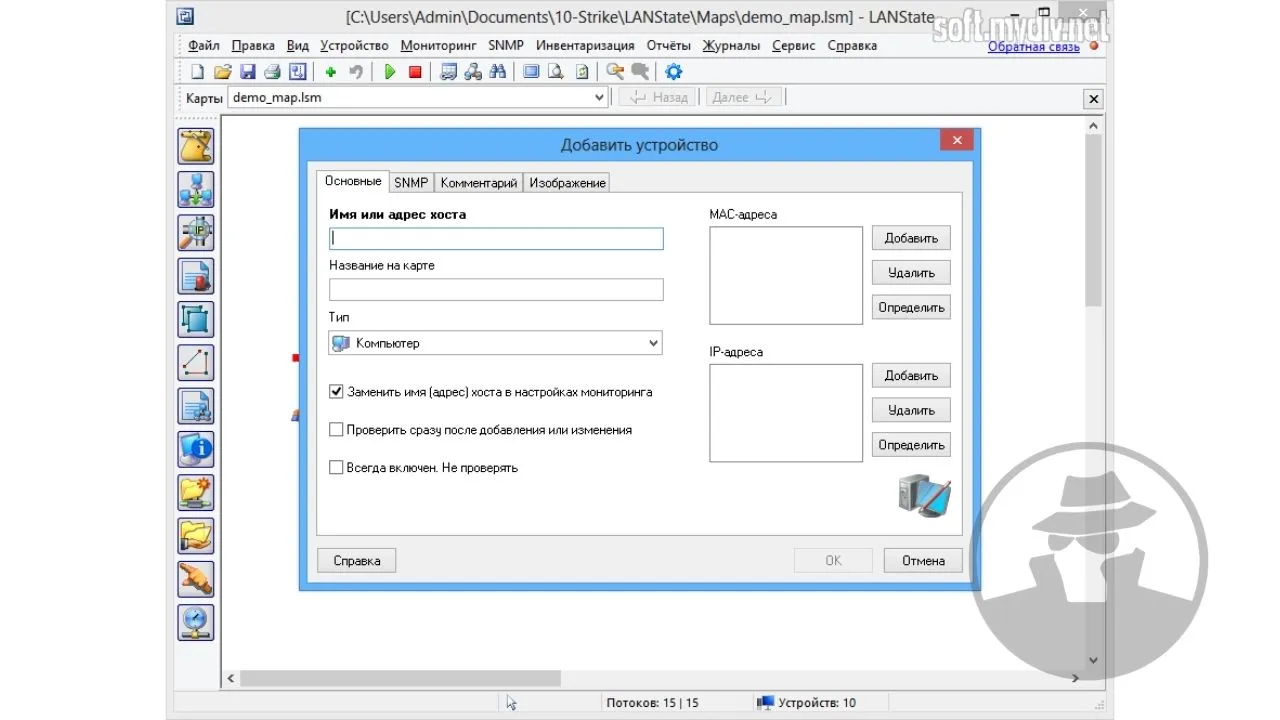The height and width of the screenshot is (720, 1280).
Task: Click the horizontal scrollbar thumb of map
Action: (x=401, y=678)
